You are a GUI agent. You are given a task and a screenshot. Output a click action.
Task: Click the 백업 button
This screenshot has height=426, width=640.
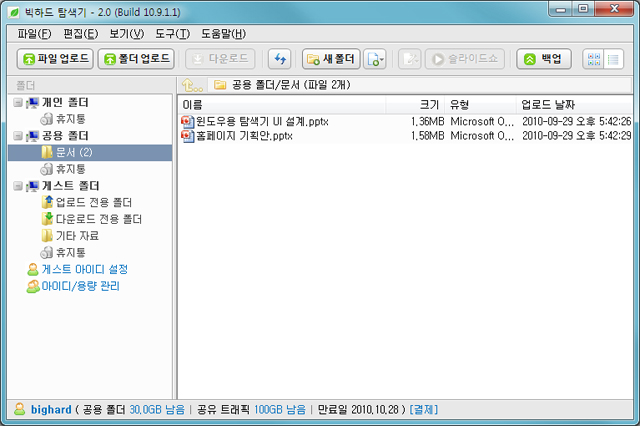544,59
